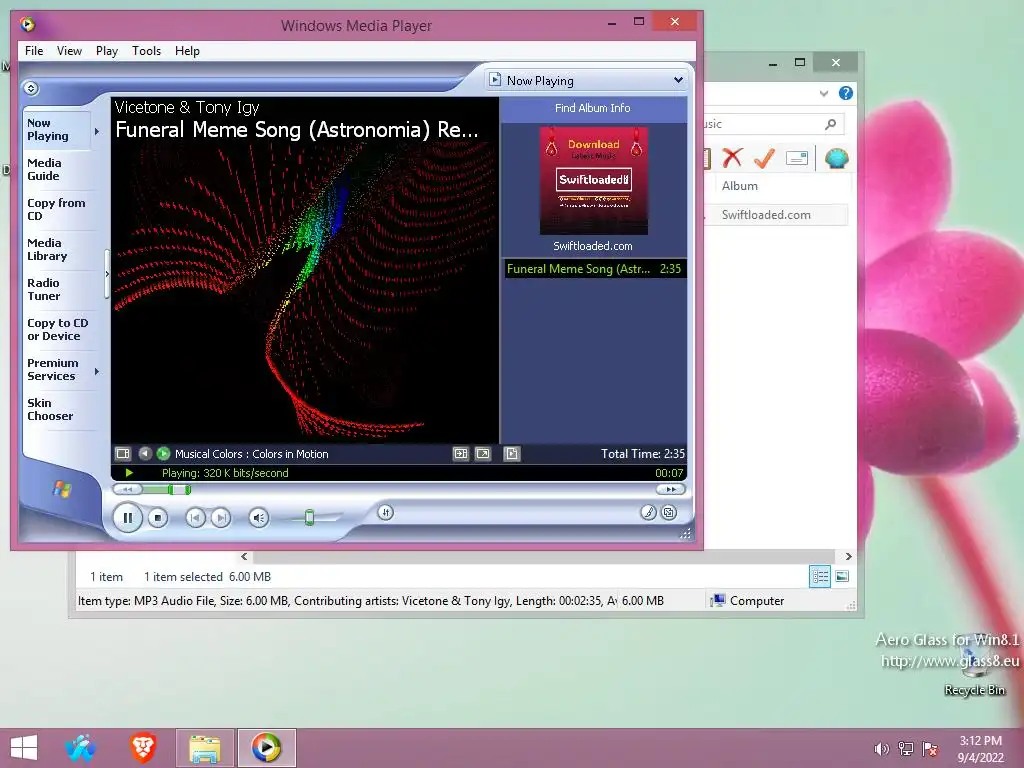This screenshot has width=1024, height=768.
Task: Mute the audio via the speaker button
Action: click(259, 518)
